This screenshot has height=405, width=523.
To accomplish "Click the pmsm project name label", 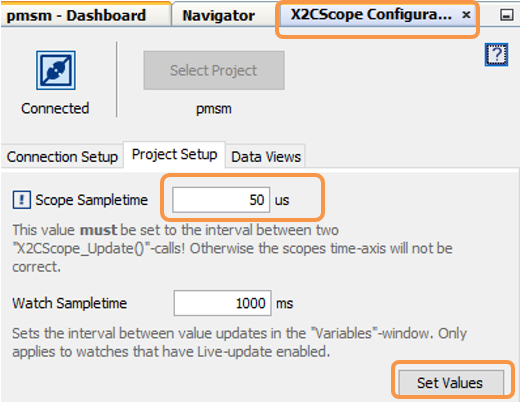I will [214, 109].
